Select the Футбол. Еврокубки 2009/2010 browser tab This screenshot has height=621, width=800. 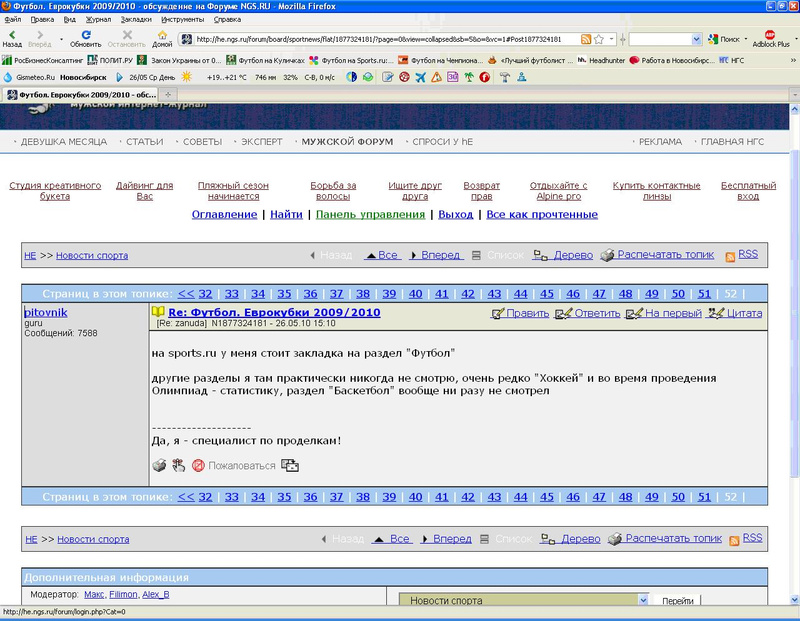point(80,94)
